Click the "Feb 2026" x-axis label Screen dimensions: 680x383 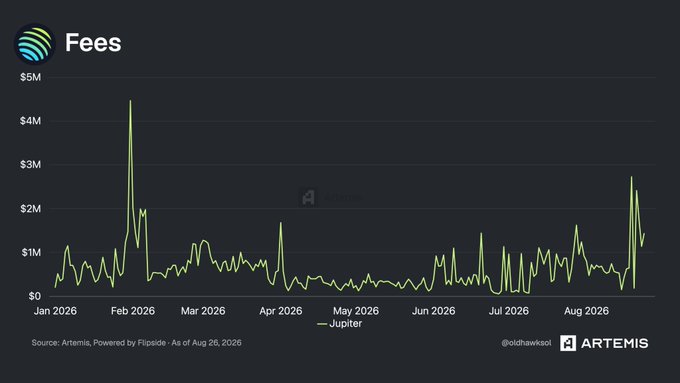pos(133,311)
